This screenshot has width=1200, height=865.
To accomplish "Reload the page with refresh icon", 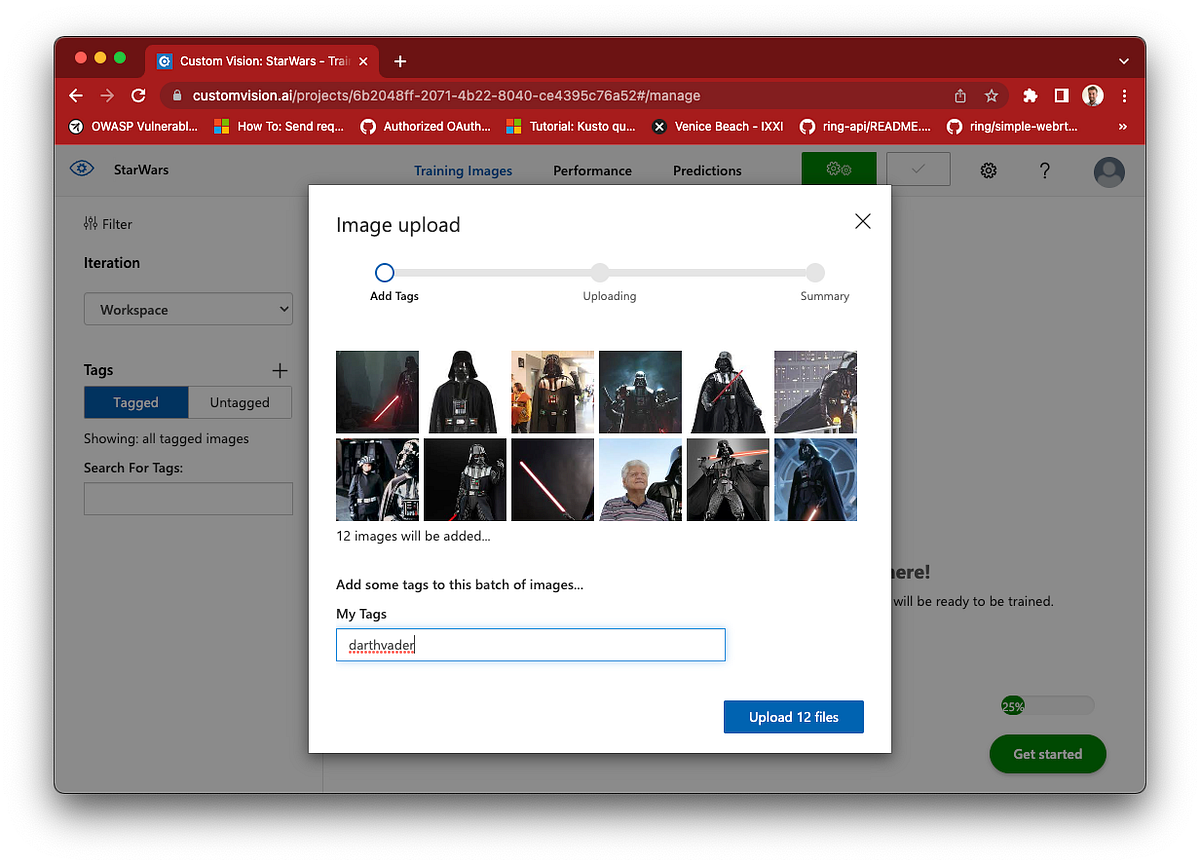I will coord(138,96).
